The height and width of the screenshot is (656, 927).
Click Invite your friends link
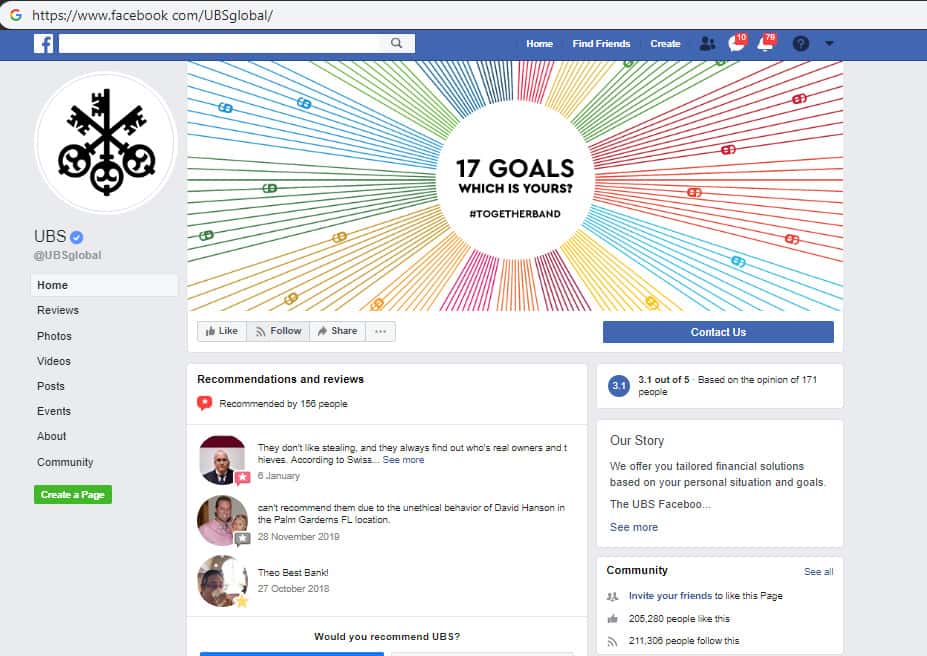[x=670, y=596]
